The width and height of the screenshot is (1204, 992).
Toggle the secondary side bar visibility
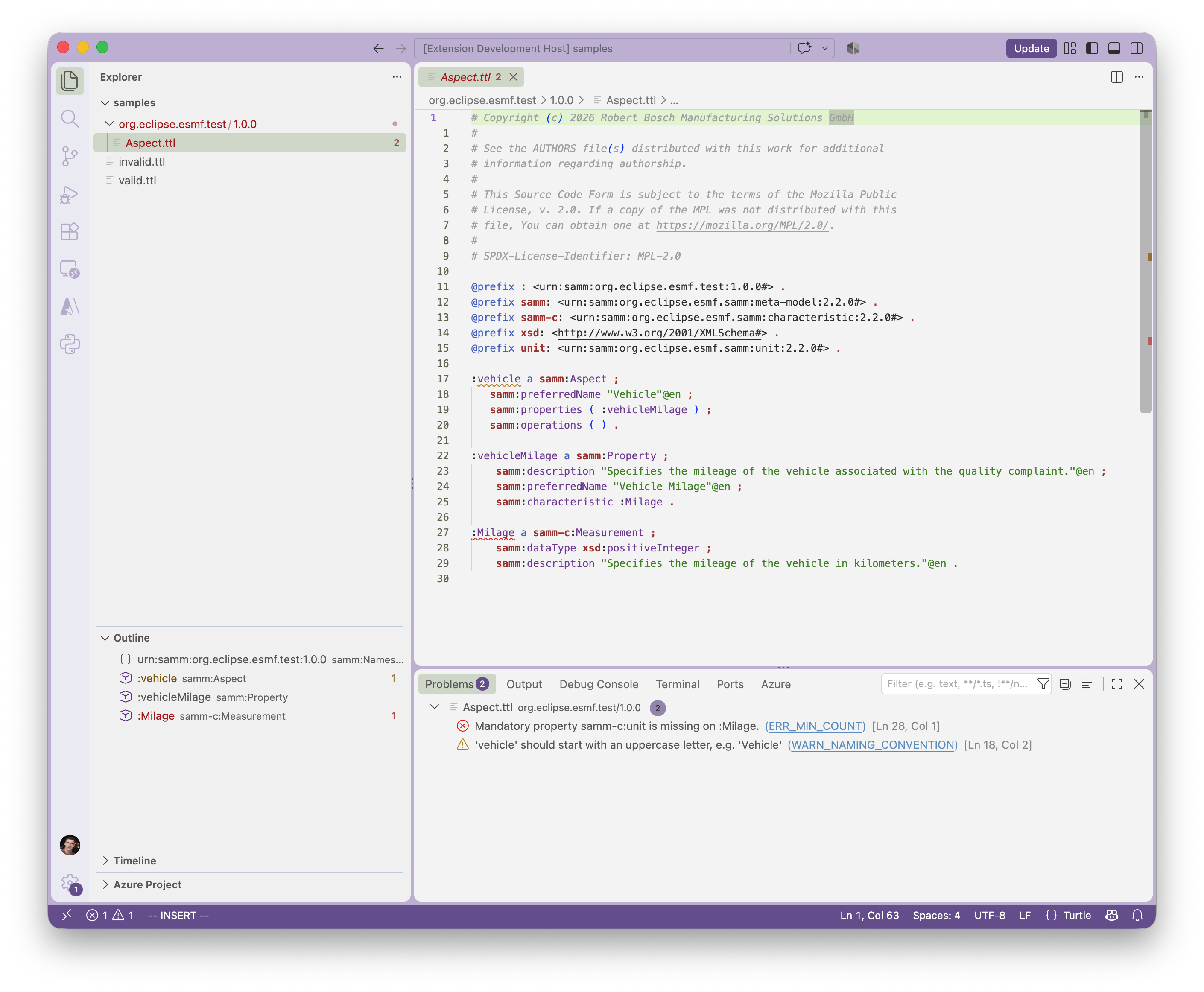[x=1137, y=49]
